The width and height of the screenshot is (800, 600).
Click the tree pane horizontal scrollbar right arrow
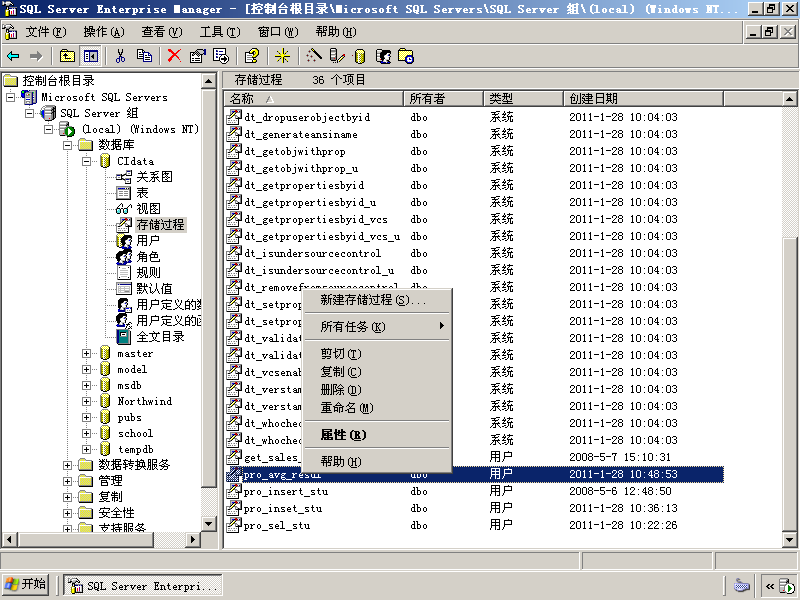[x=192, y=539]
